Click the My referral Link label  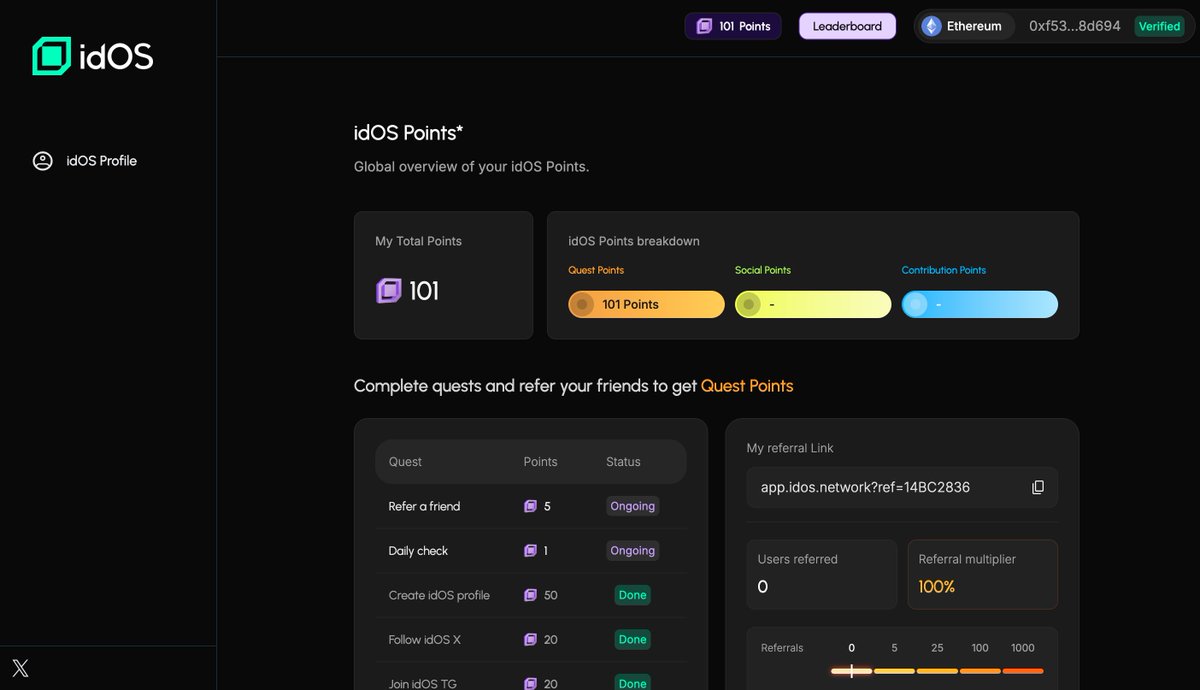coord(790,448)
